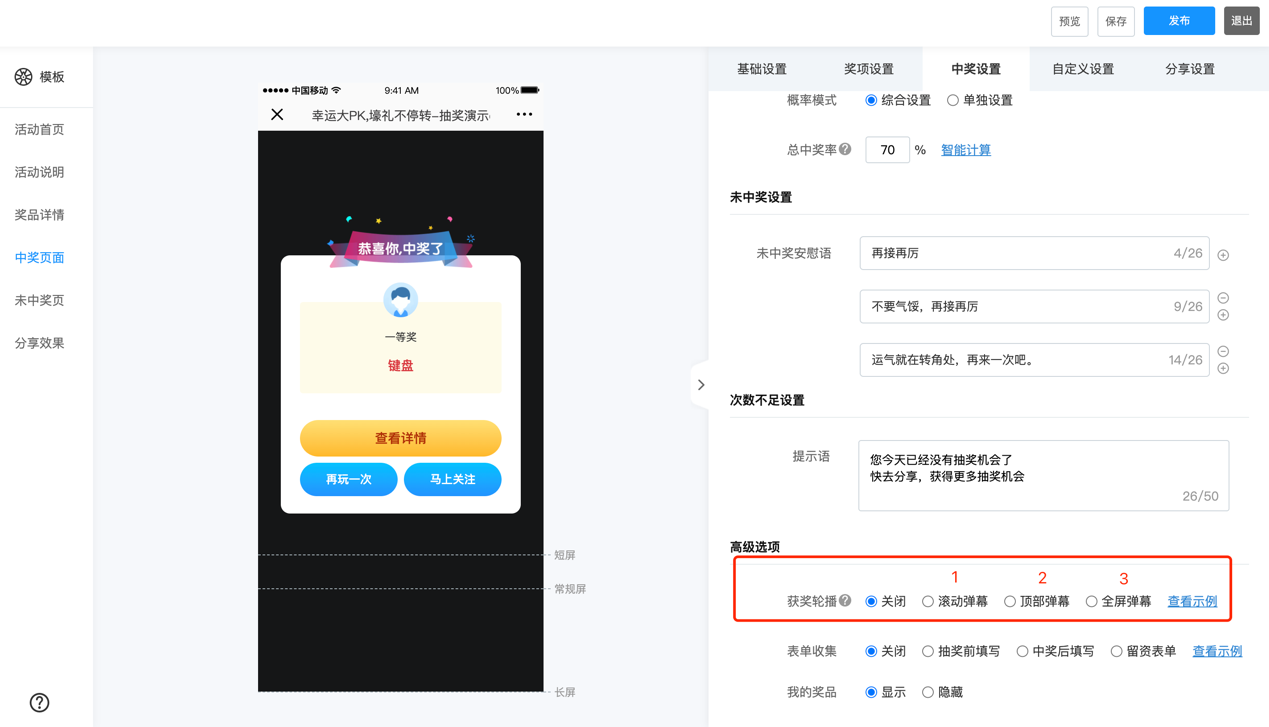
Task: Click the 模板 template icon in sidebar
Action: (x=23, y=77)
